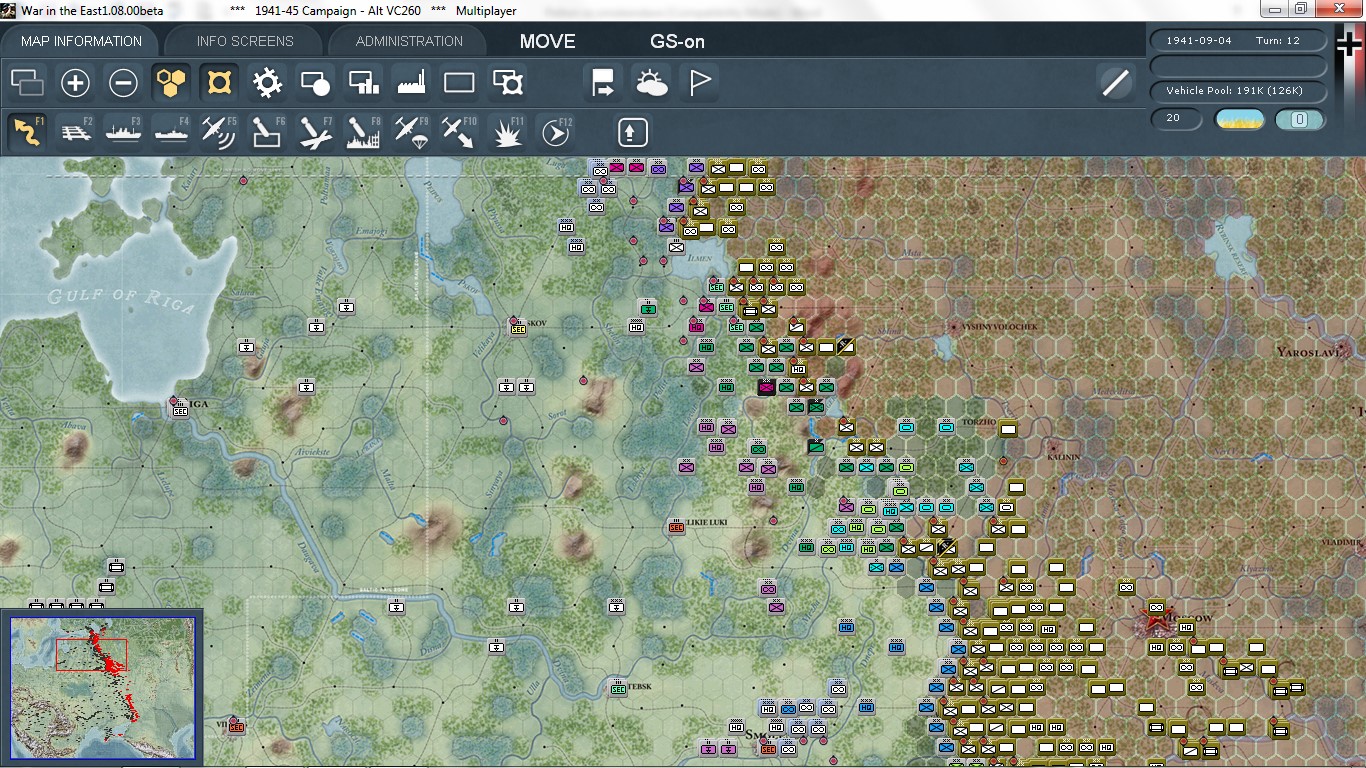The height and width of the screenshot is (768, 1366).
Task: Select the movement mode tool (F1)
Action: (26, 131)
